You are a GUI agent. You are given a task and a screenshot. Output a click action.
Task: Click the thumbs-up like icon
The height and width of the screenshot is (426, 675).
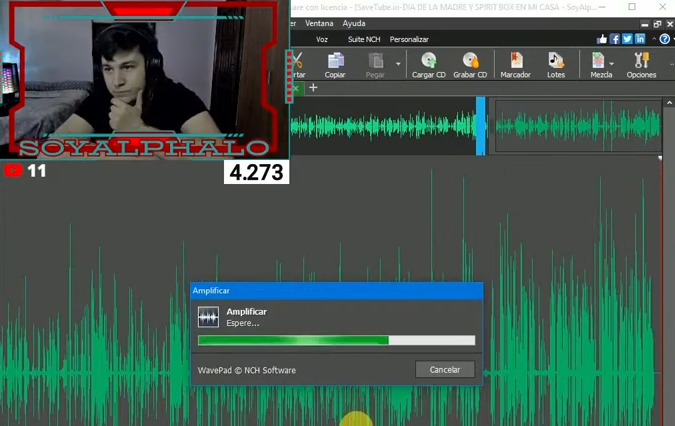pos(602,39)
